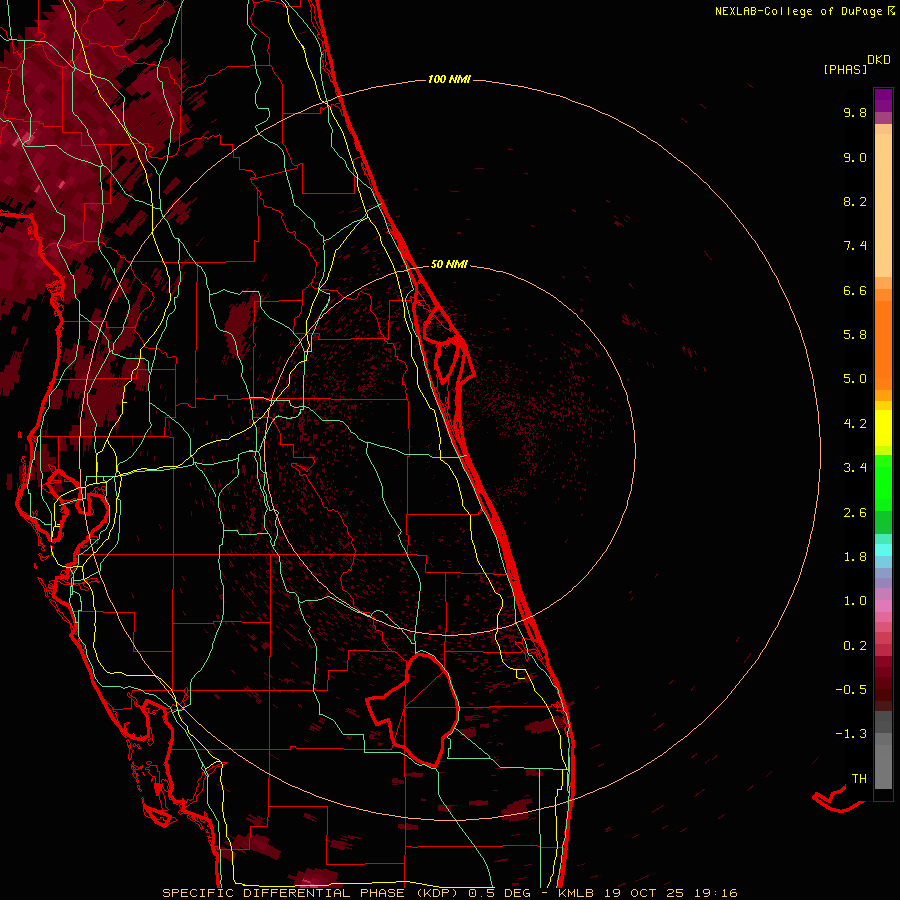
Task: Click the 19:16 time stamp
Action: click(x=715, y=893)
